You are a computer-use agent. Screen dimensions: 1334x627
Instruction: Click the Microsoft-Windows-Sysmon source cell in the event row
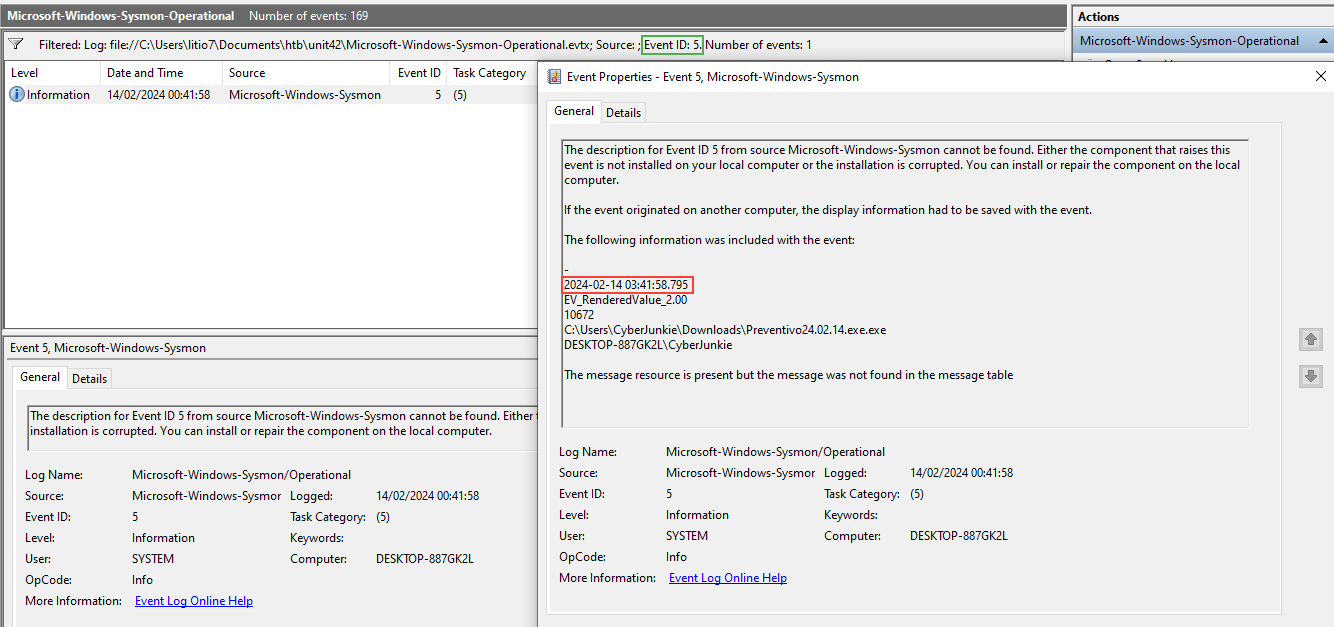pyautogui.click(x=305, y=95)
